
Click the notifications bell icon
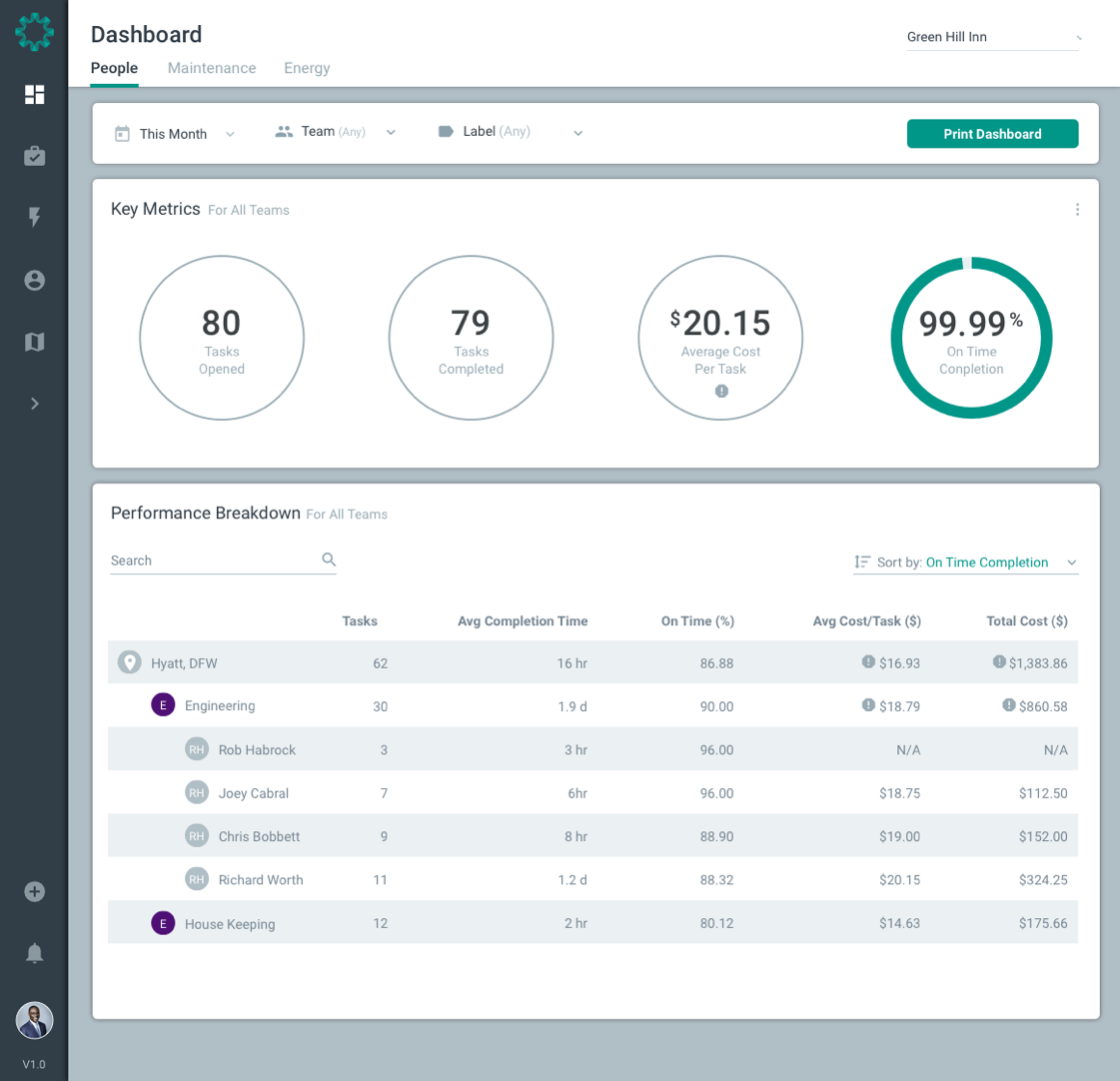(34, 953)
